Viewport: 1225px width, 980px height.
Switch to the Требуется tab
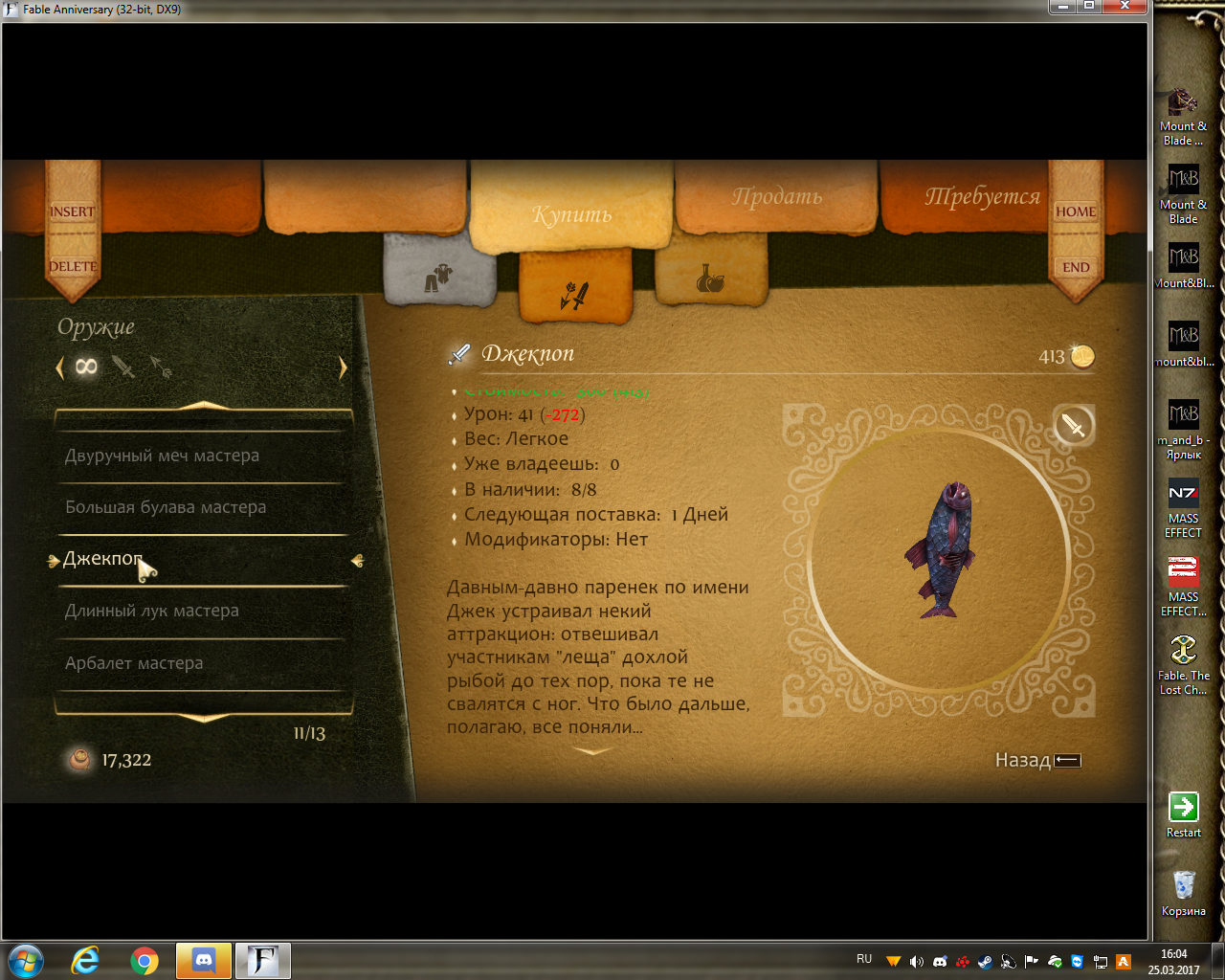pos(982,196)
